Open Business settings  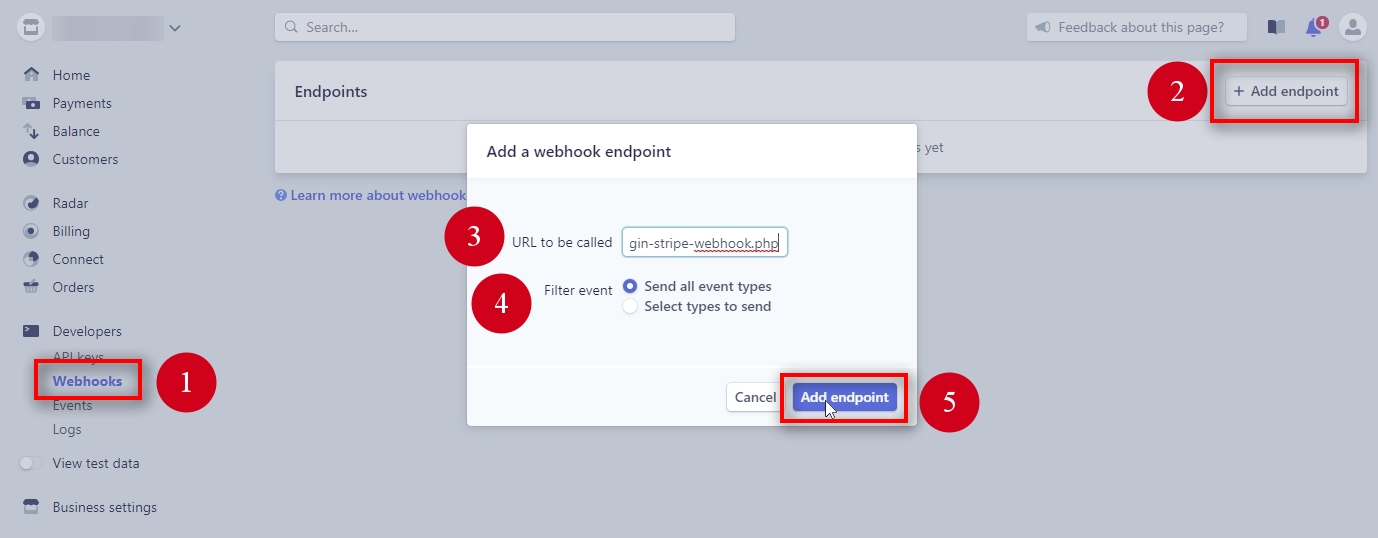pos(104,507)
